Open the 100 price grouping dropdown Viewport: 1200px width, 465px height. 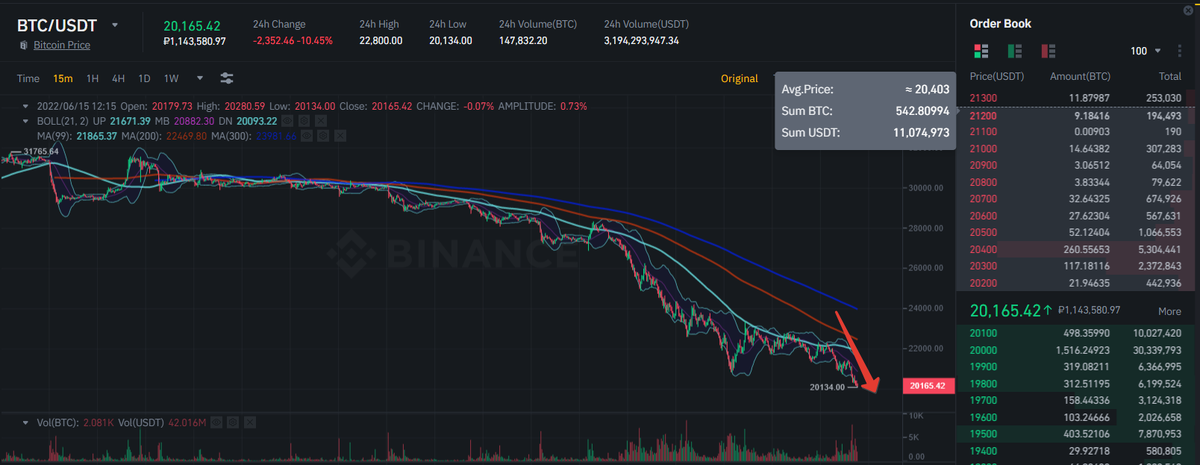(1145, 50)
